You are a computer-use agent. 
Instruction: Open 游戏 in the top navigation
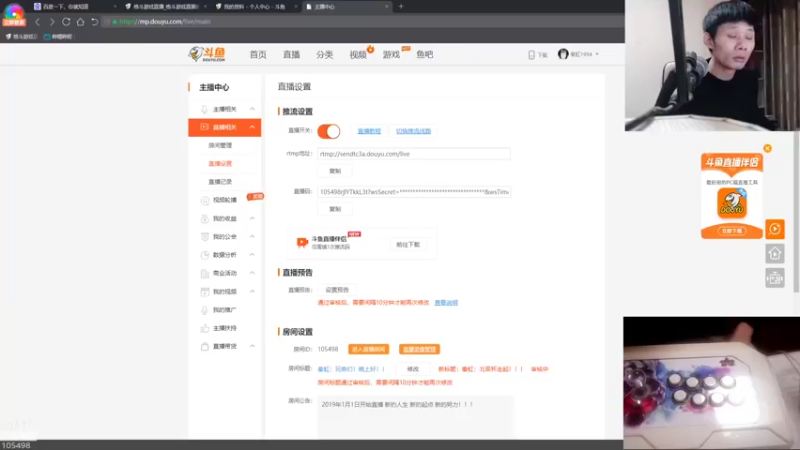coord(391,55)
